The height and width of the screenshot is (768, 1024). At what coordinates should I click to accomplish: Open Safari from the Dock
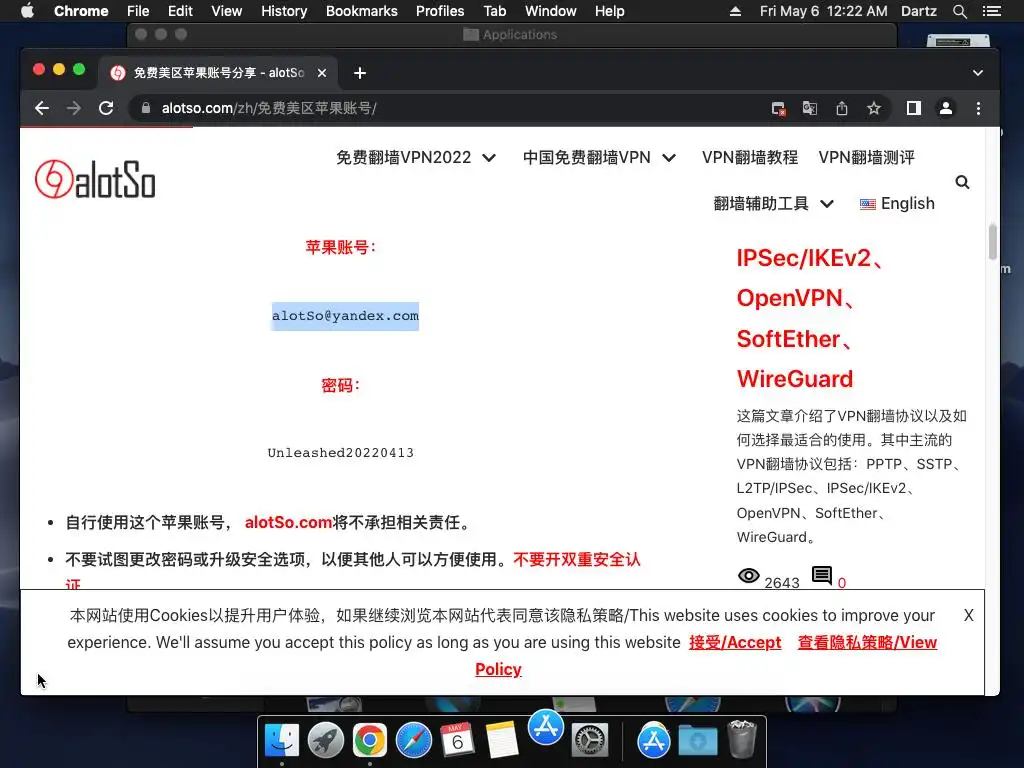pos(413,741)
